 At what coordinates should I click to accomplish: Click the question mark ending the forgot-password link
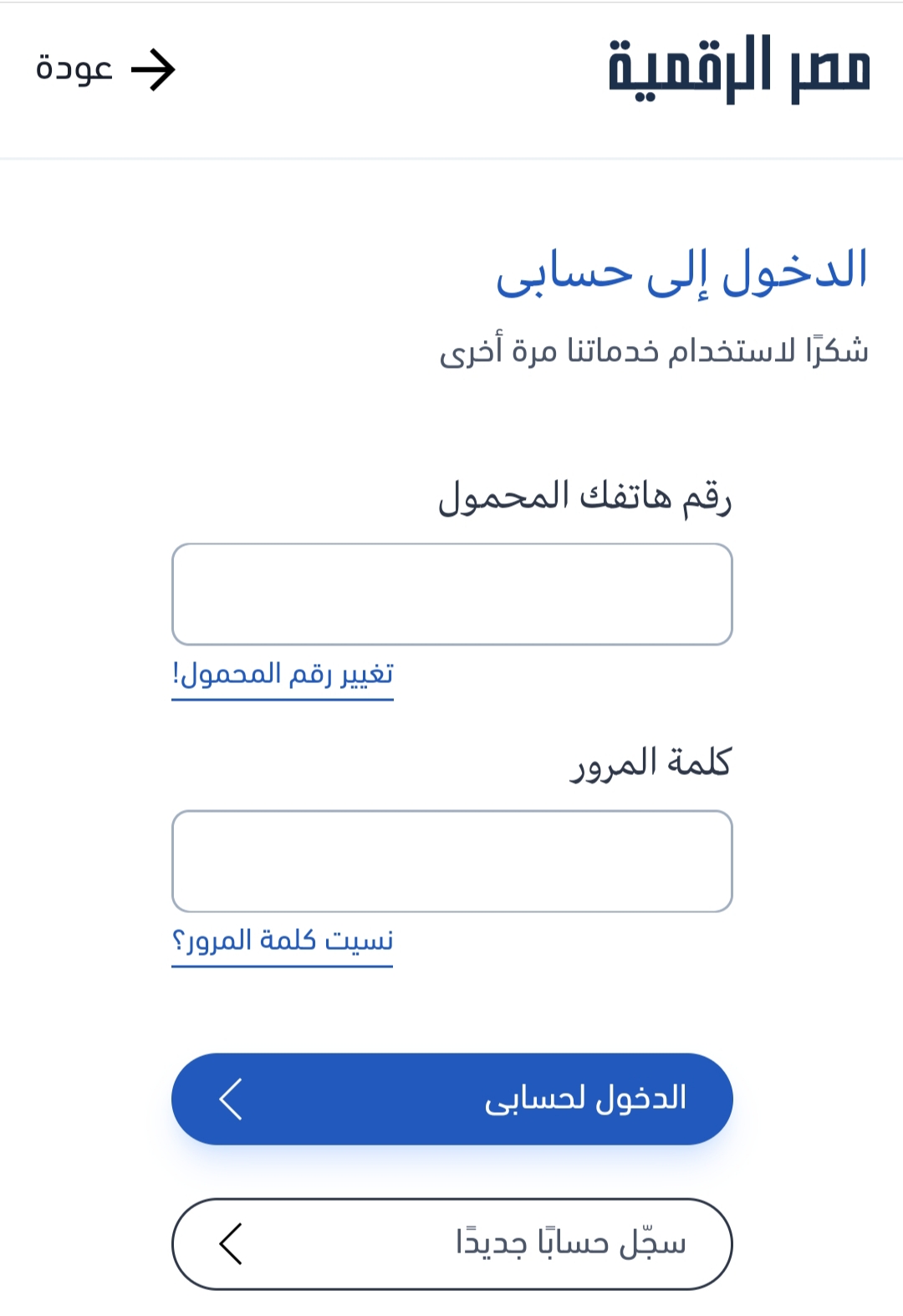[178, 941]
